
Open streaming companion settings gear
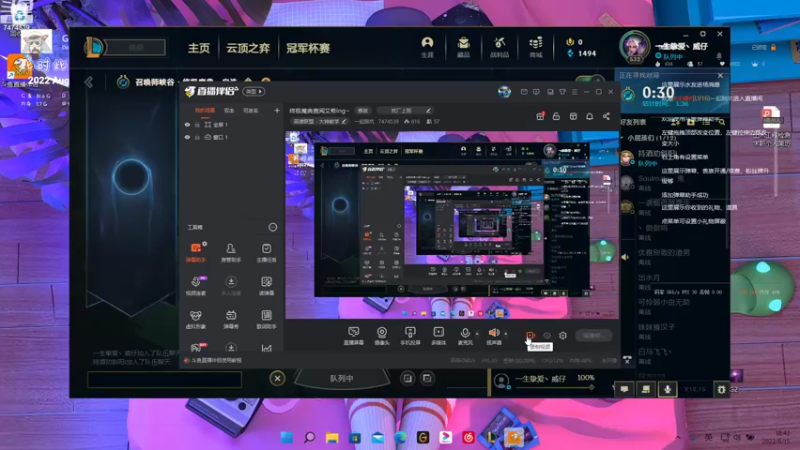tap(563, 335)
